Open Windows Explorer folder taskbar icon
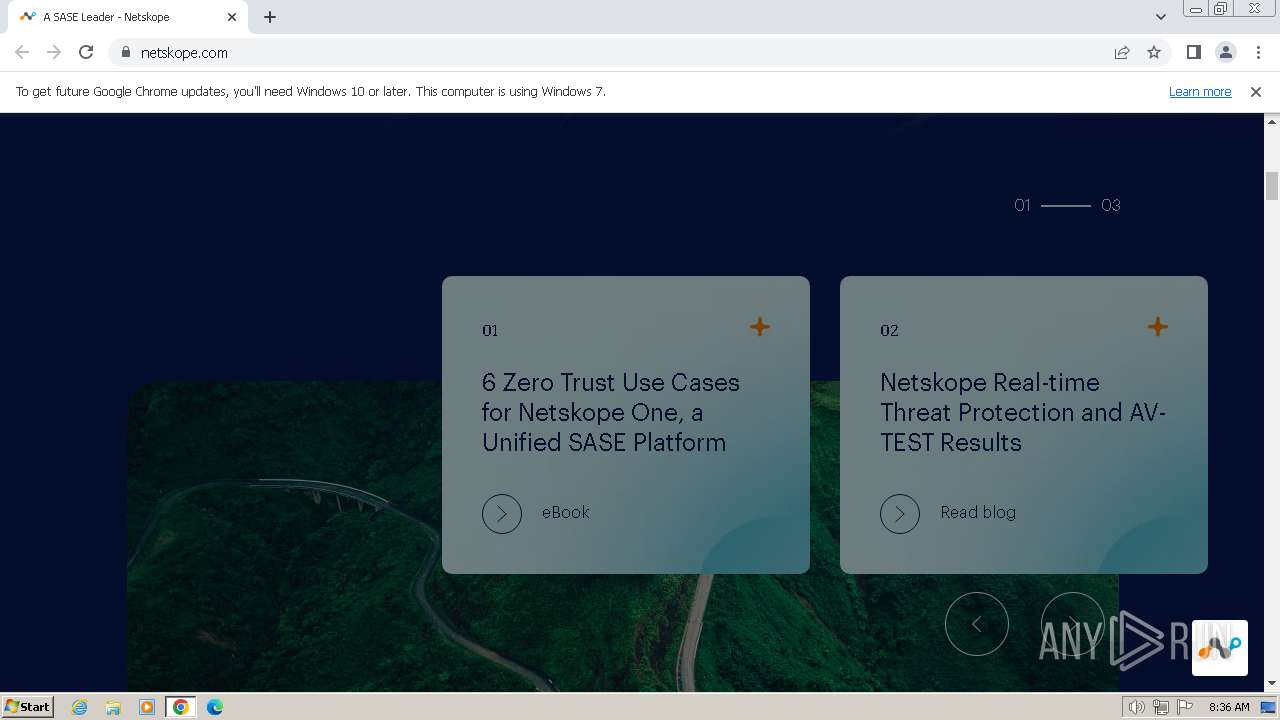This screenshot has width=1280, height=720. (x=113, y=707)
